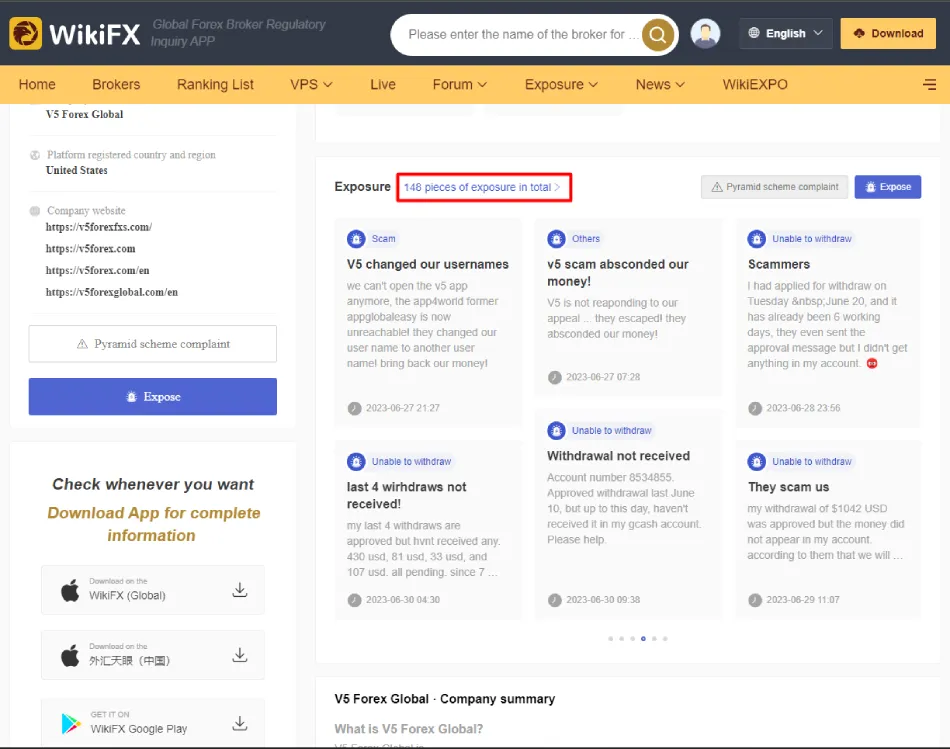Open the English language dropdown

[785, 33]
